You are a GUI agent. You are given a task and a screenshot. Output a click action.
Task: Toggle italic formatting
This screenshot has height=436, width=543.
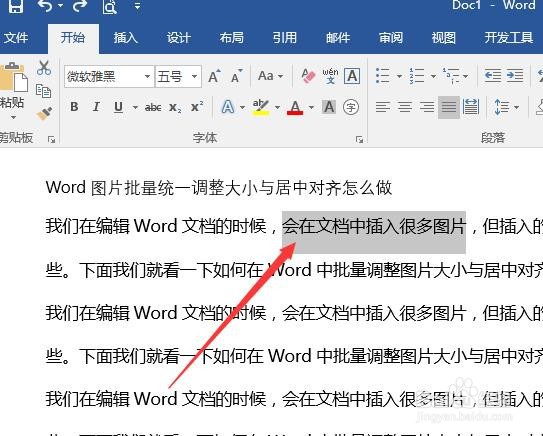[x=96, y=107]
